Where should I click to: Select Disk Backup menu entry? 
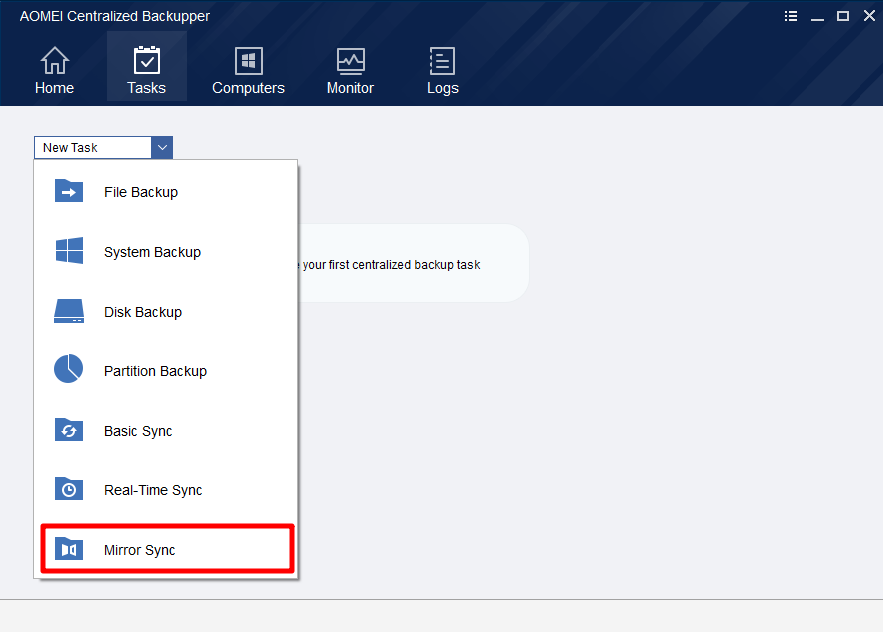[x=166, y=311]
